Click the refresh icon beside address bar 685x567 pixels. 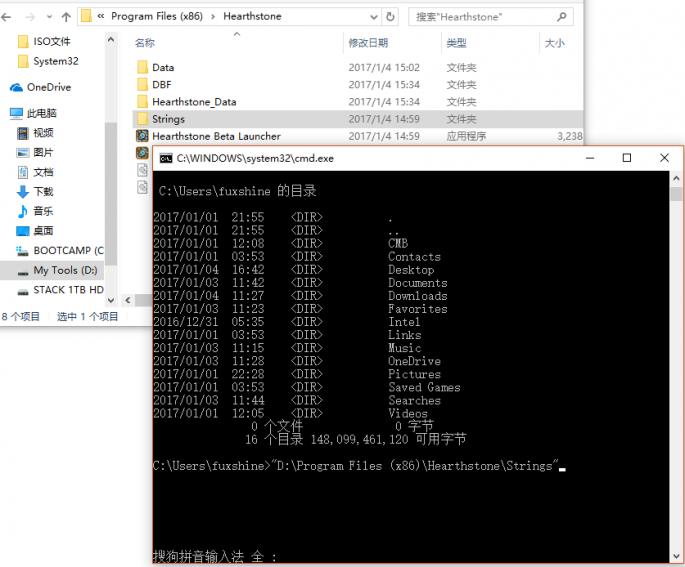click(390, 17)
